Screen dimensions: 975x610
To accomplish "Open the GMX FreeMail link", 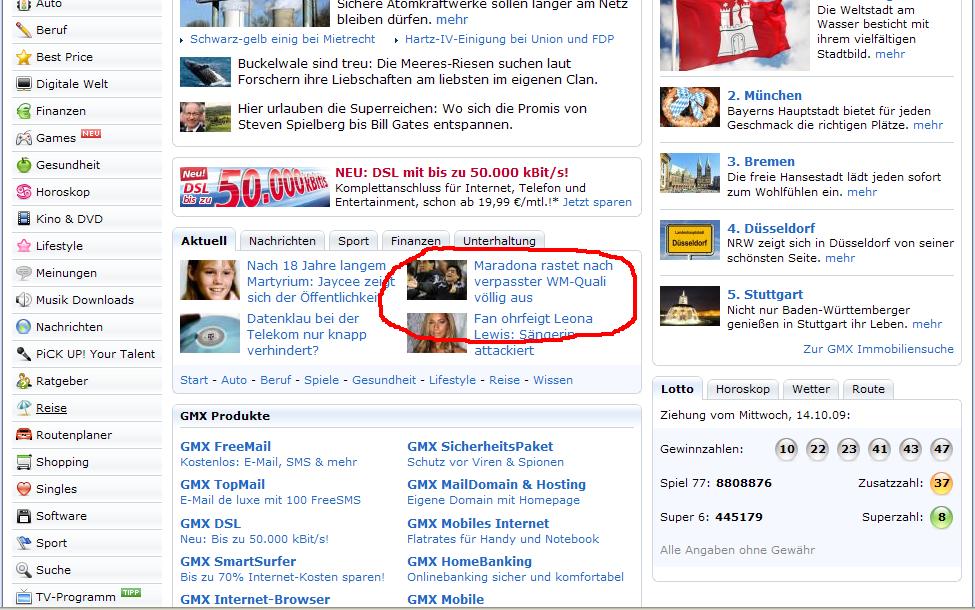I will click(225, 446).
